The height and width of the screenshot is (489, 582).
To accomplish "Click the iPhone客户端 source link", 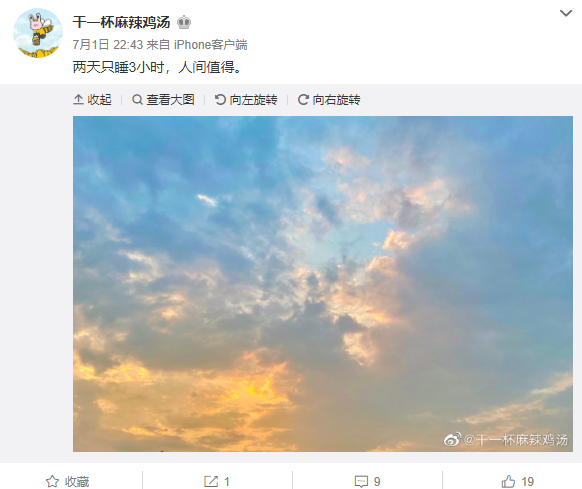I will click(x=210, y=45).
